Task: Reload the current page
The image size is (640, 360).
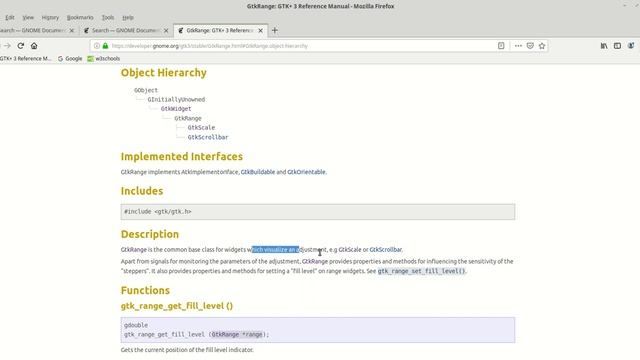Action: click(x=21, y=46)
